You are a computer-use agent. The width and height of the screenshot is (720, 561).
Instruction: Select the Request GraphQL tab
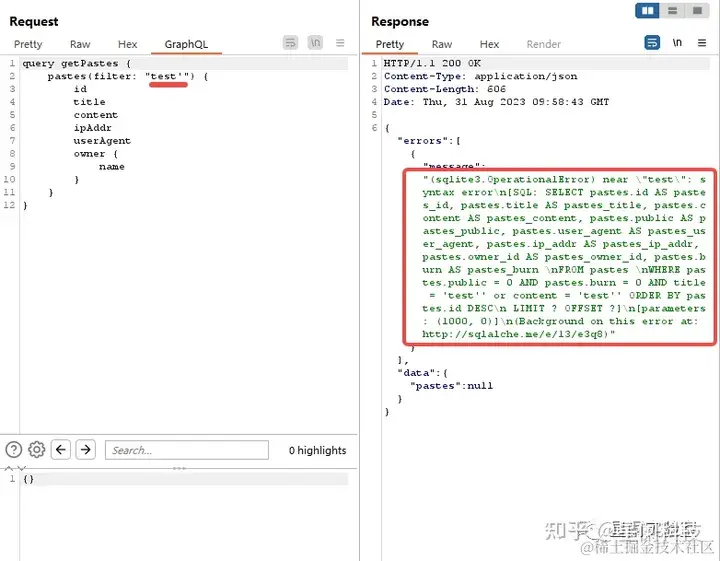(x=186, y=44)
